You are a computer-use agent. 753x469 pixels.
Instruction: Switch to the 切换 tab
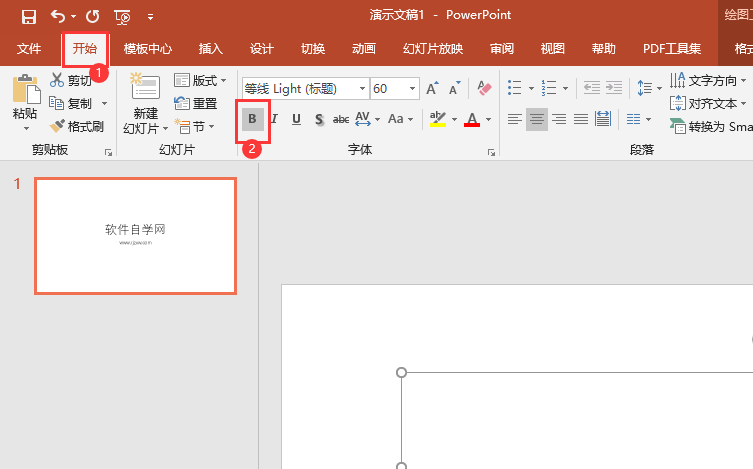pyautogui.click(x=313, y=48)
